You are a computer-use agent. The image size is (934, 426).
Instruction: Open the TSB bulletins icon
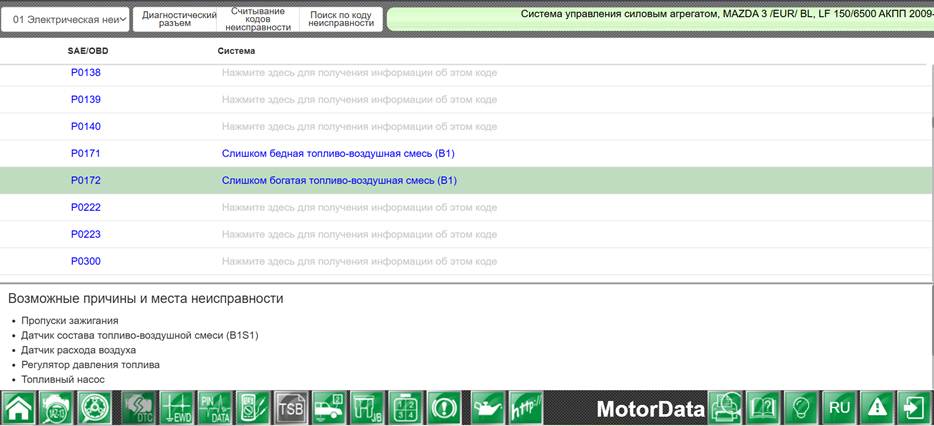[x=291, y=408]
